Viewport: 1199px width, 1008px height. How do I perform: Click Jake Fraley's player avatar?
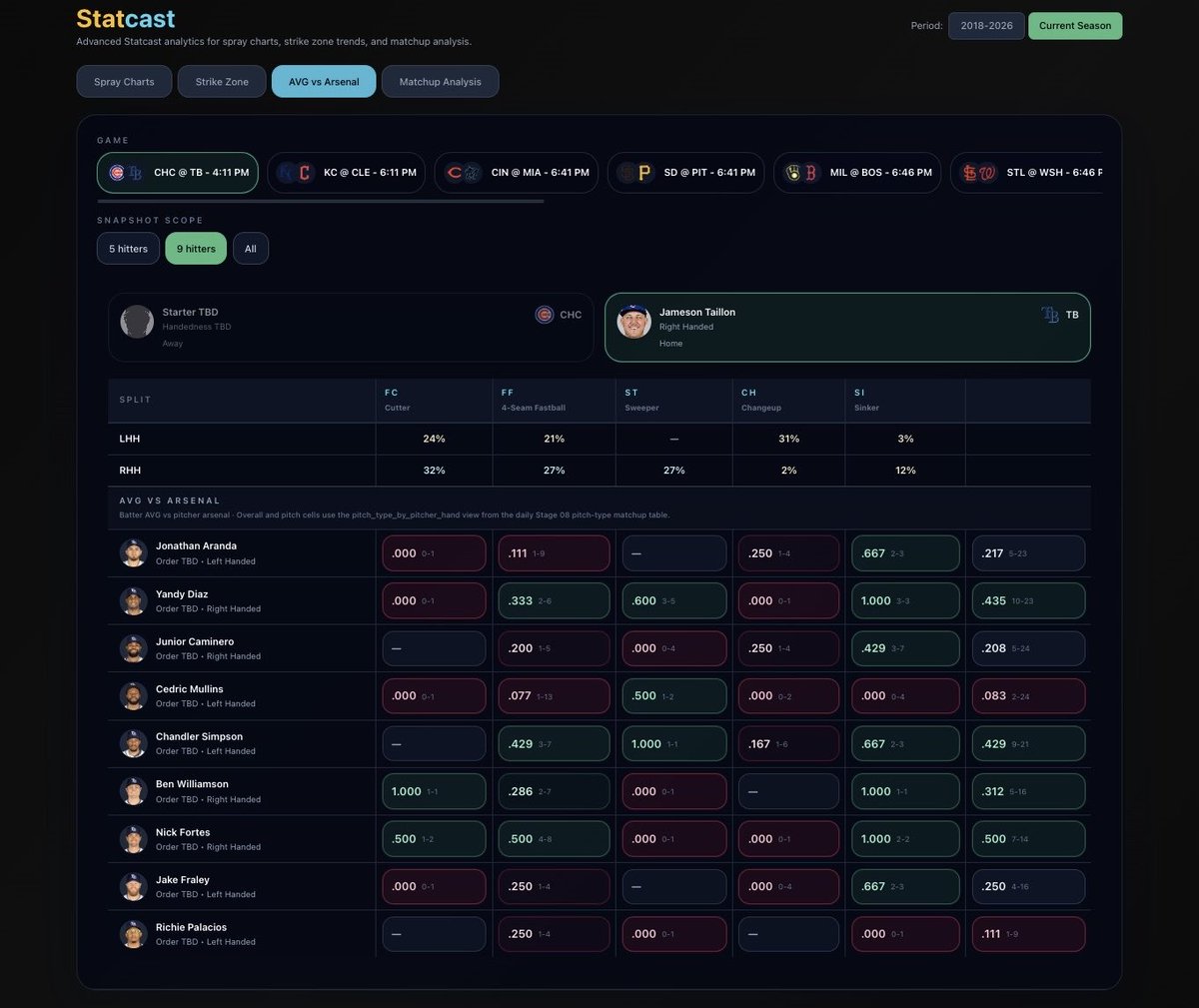[134, 886]
